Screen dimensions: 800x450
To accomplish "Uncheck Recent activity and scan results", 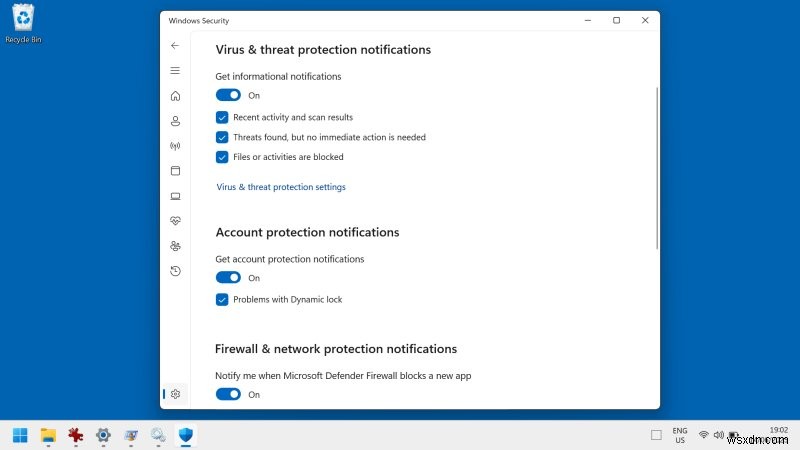I will click(x=222, y=117).
